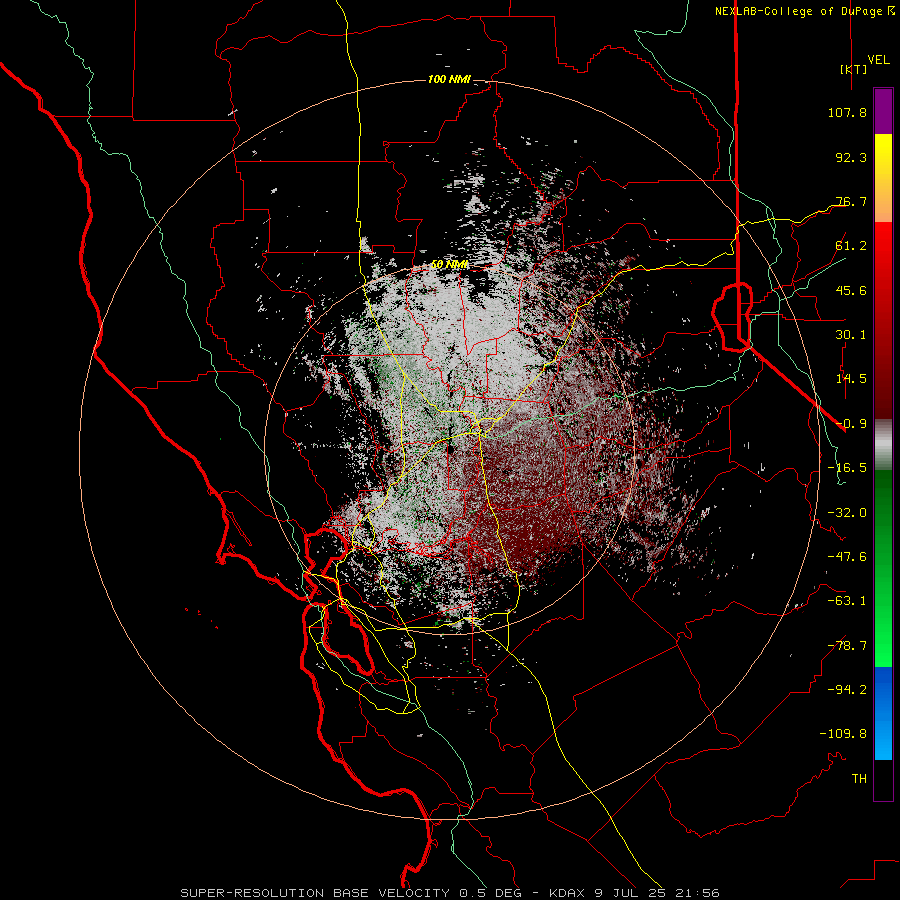This screenshot has height=900, width=900.
Task: Click the 45.6 velocity scale value
Action: pyautogui.click(x=851, y=290)
